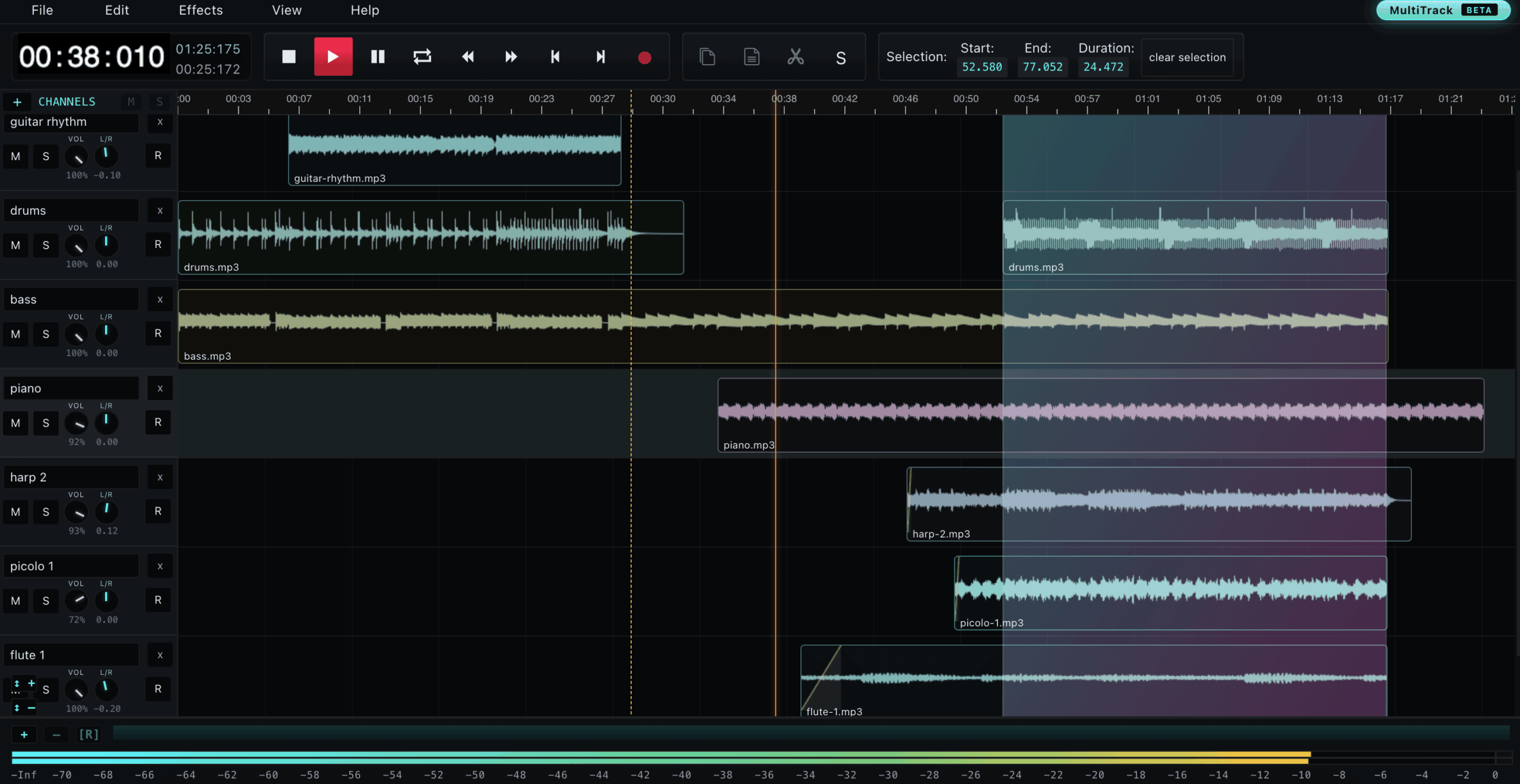Click the scissors cut icon
Image resolution: width=1520 pixels, height=784 pixels.
796,57
